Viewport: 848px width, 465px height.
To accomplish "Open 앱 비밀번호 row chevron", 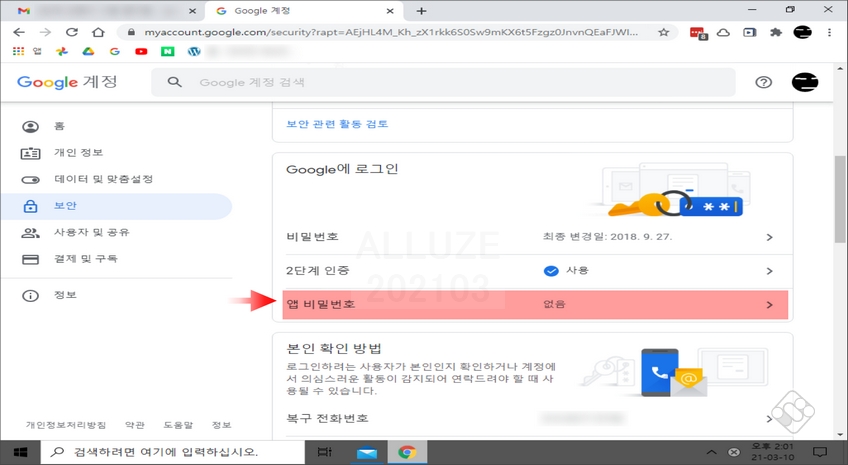I will (x=770, y=305).
